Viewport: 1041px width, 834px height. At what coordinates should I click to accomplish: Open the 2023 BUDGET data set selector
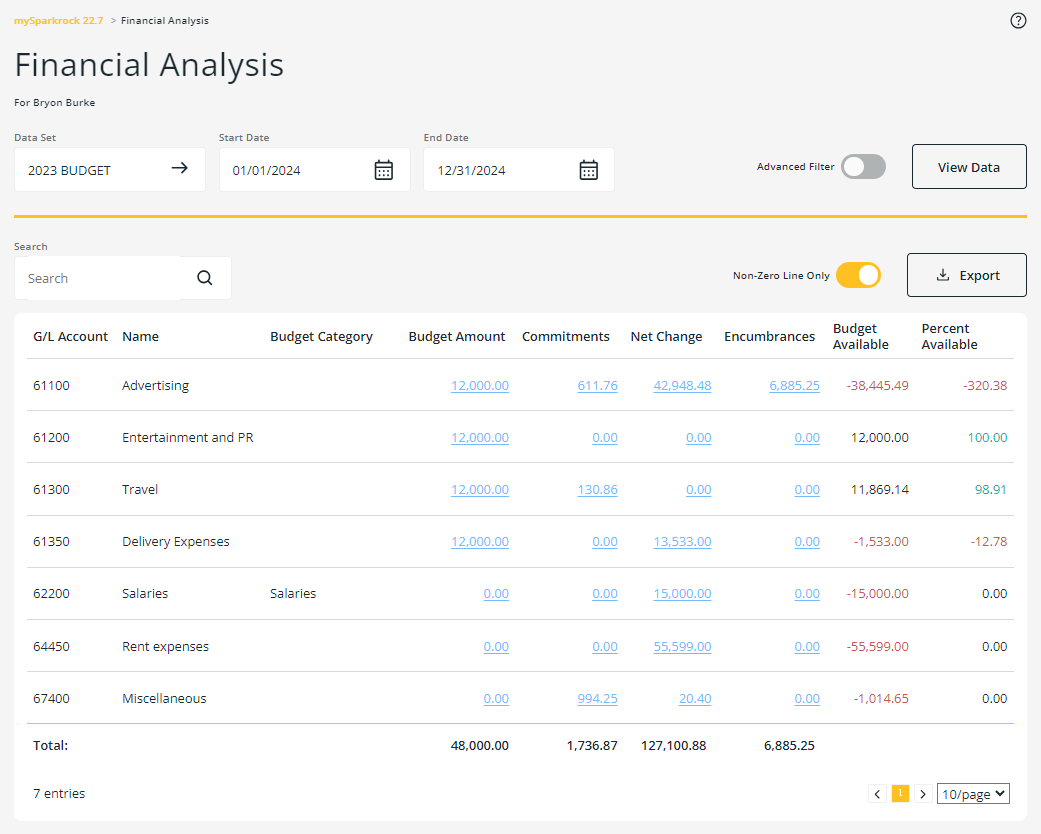(70, 169)
